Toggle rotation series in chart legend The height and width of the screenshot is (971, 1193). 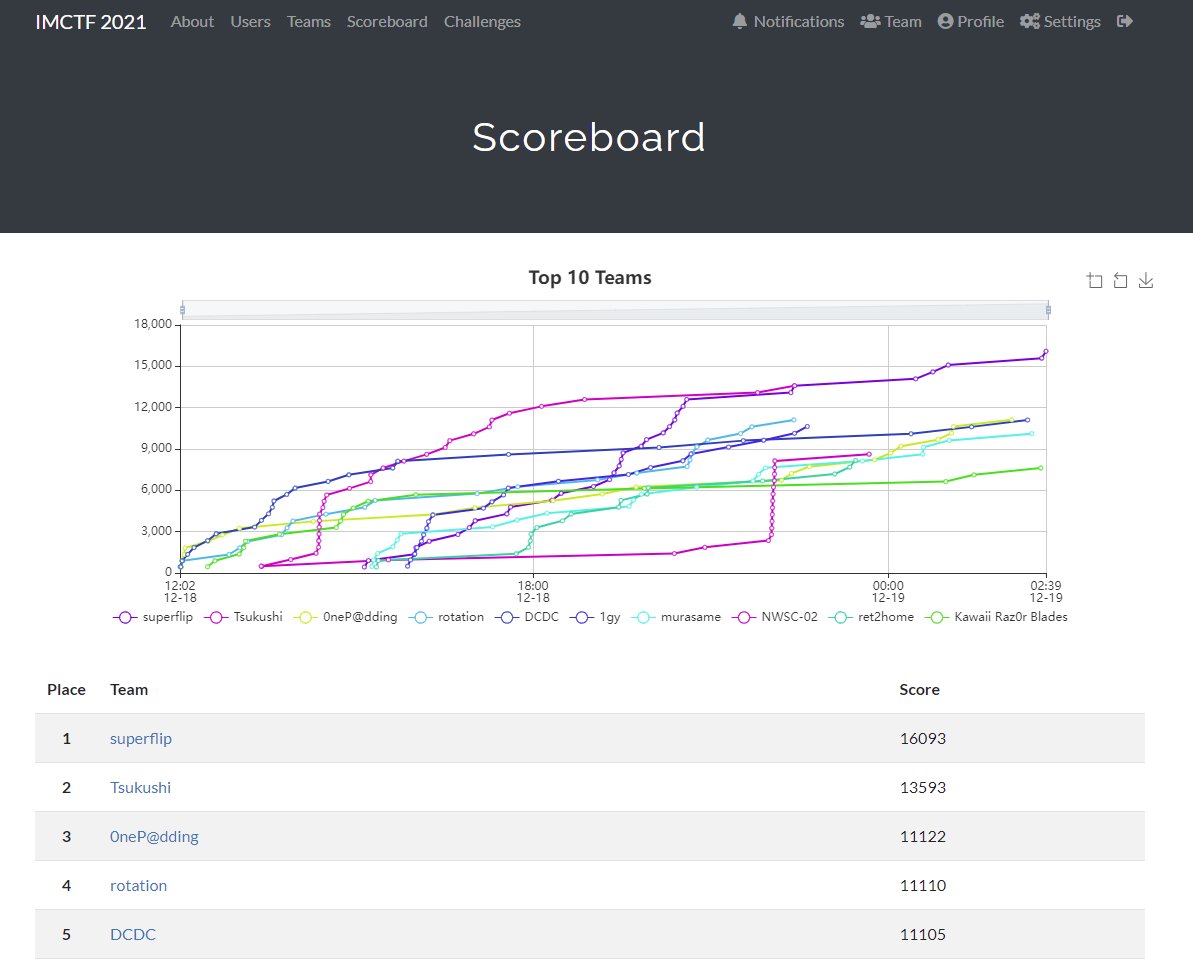[x=446, y=617]
